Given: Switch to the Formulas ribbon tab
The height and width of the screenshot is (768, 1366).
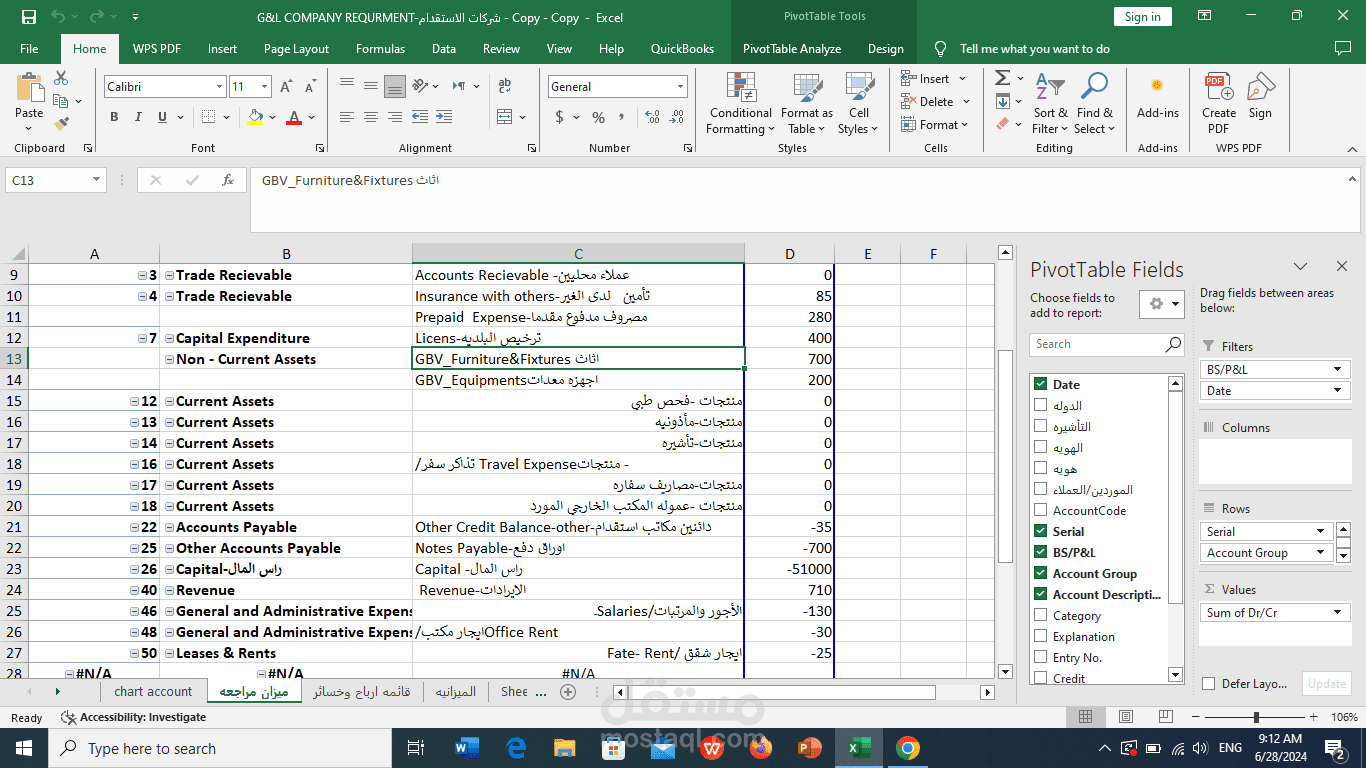Looking at the screenshot, I should point(380,48).
